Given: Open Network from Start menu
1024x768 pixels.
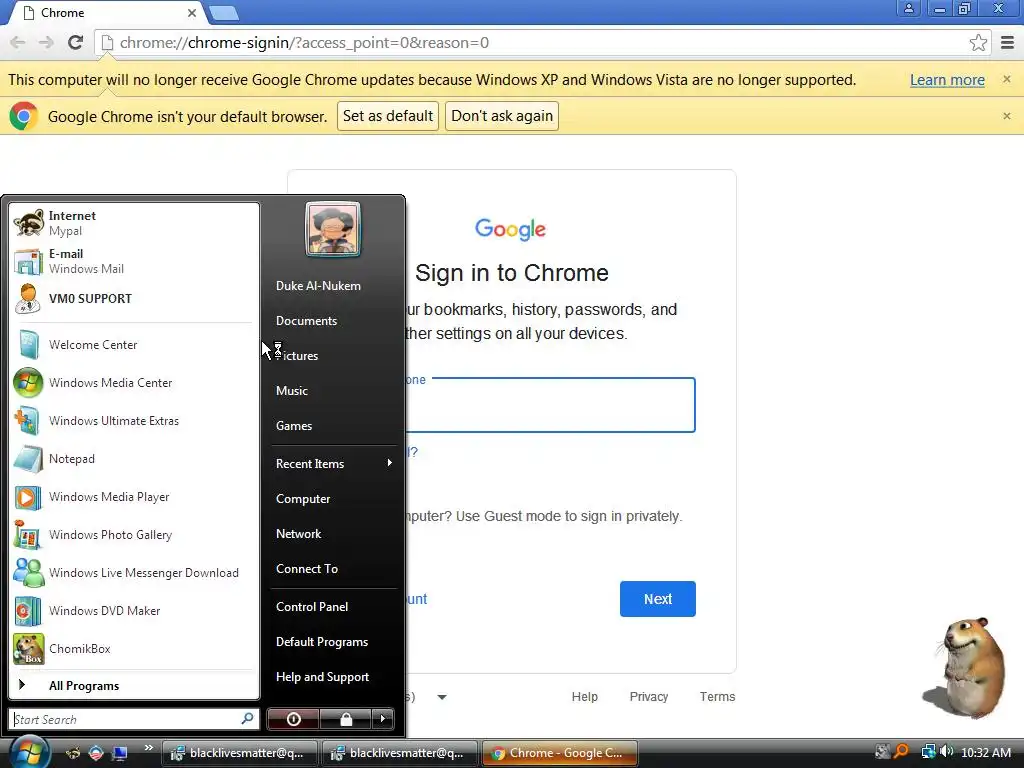Looking at the screenshot, I should coord(298,534).
